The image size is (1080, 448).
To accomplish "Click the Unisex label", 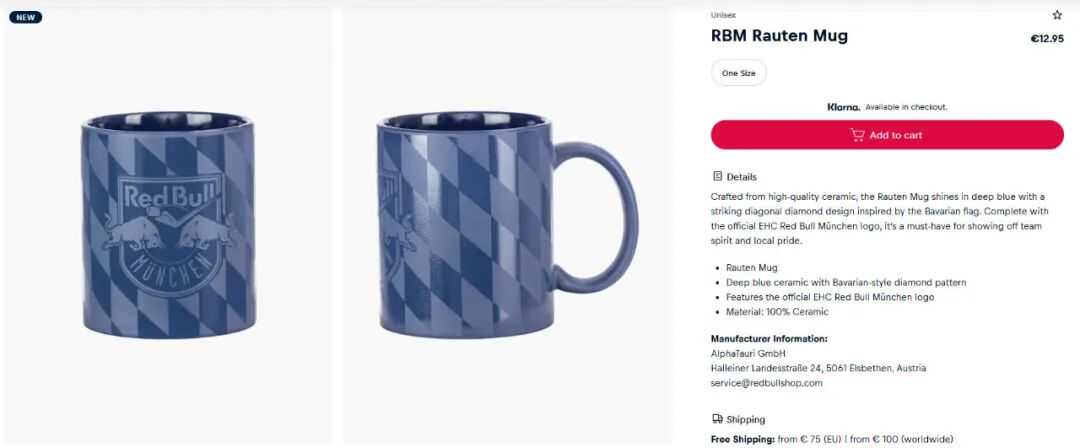I will pos(723,15).
